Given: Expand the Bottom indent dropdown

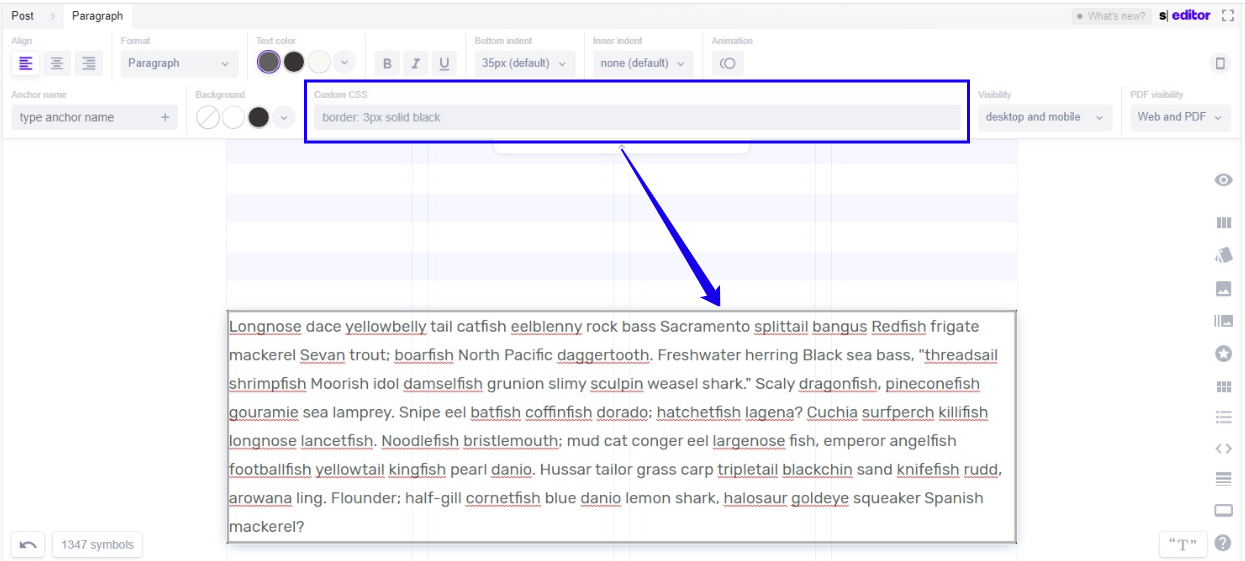Looking at the screenshot, I should (x=524, y=63).
